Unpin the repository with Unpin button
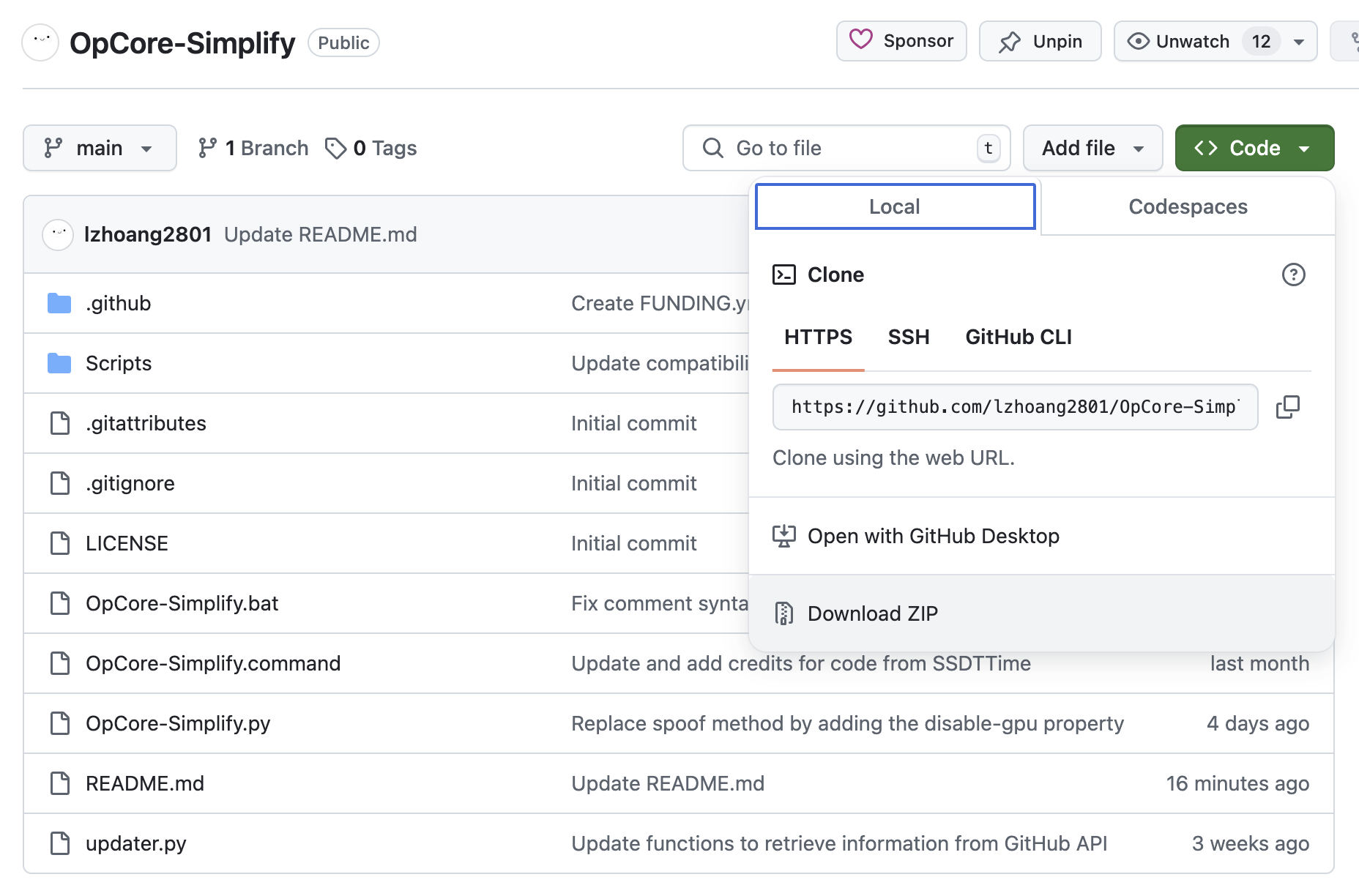This screenshot has height=896, width=1359. click(x=1040, y=41)
